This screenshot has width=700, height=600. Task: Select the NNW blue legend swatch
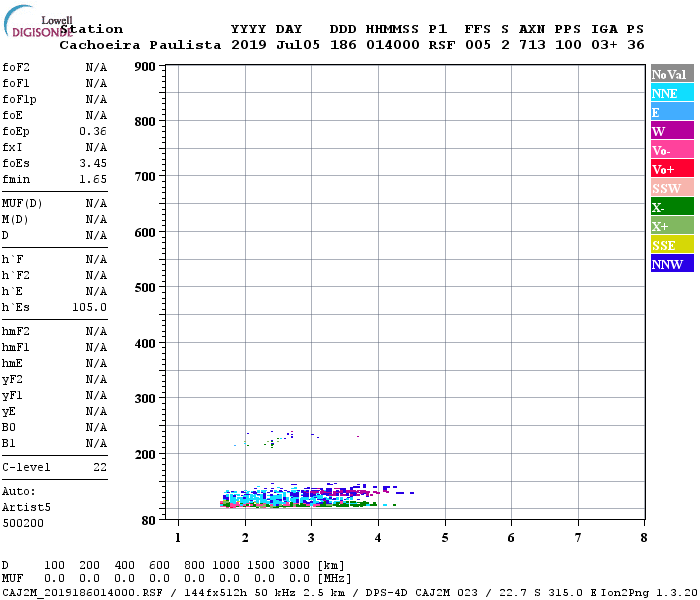click(672, 263)
